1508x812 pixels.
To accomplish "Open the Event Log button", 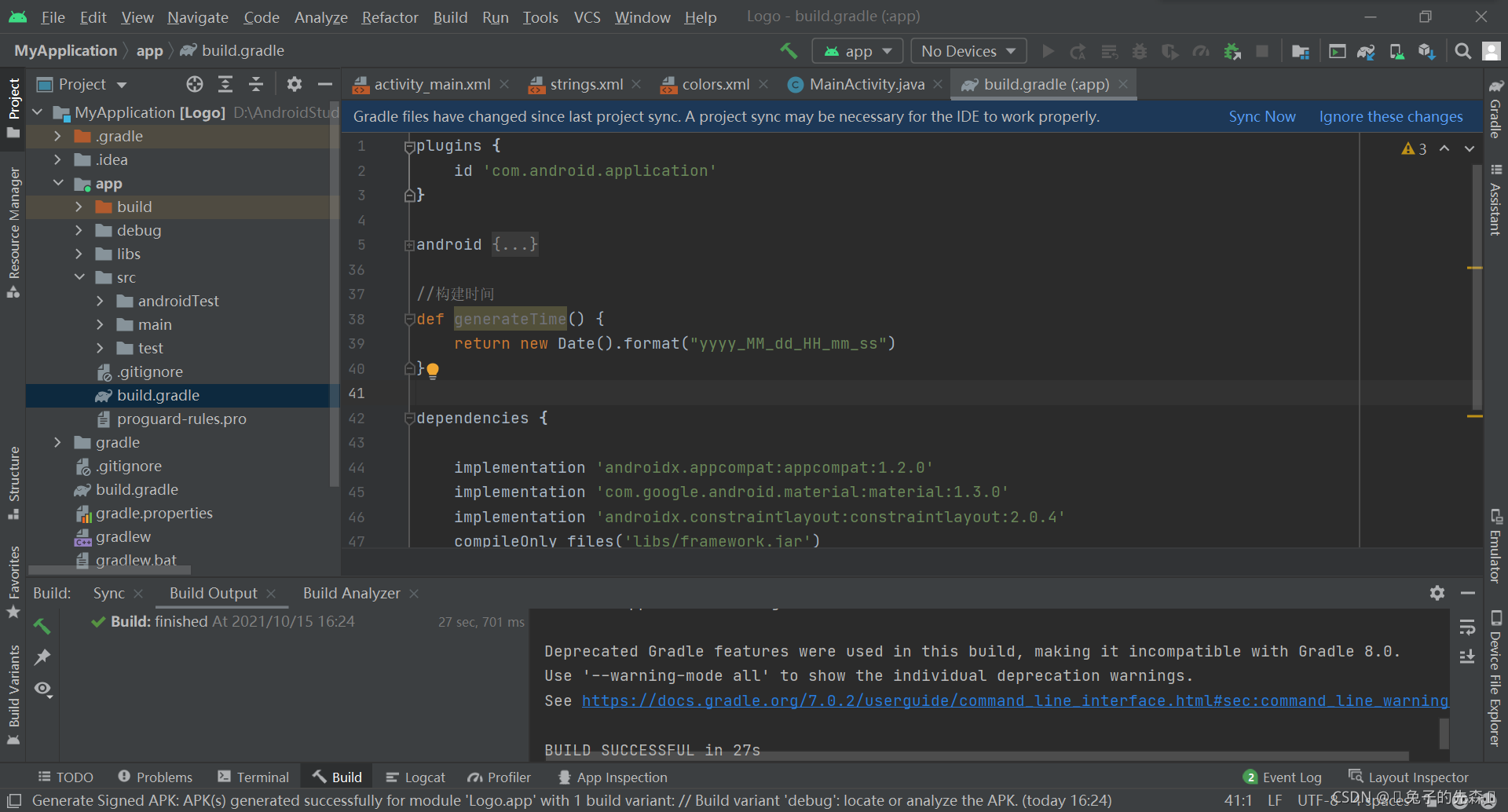I will pyautogui.click(x=1283, y=777).
